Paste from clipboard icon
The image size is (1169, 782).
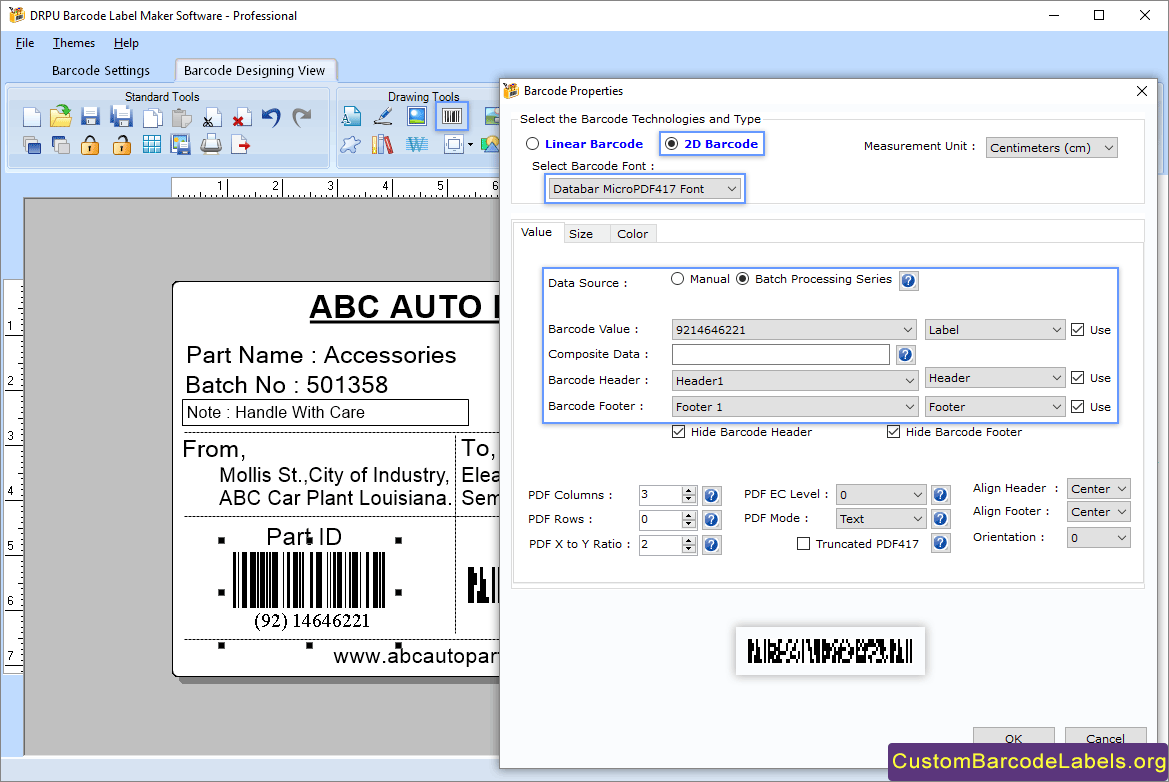[181, 118]
